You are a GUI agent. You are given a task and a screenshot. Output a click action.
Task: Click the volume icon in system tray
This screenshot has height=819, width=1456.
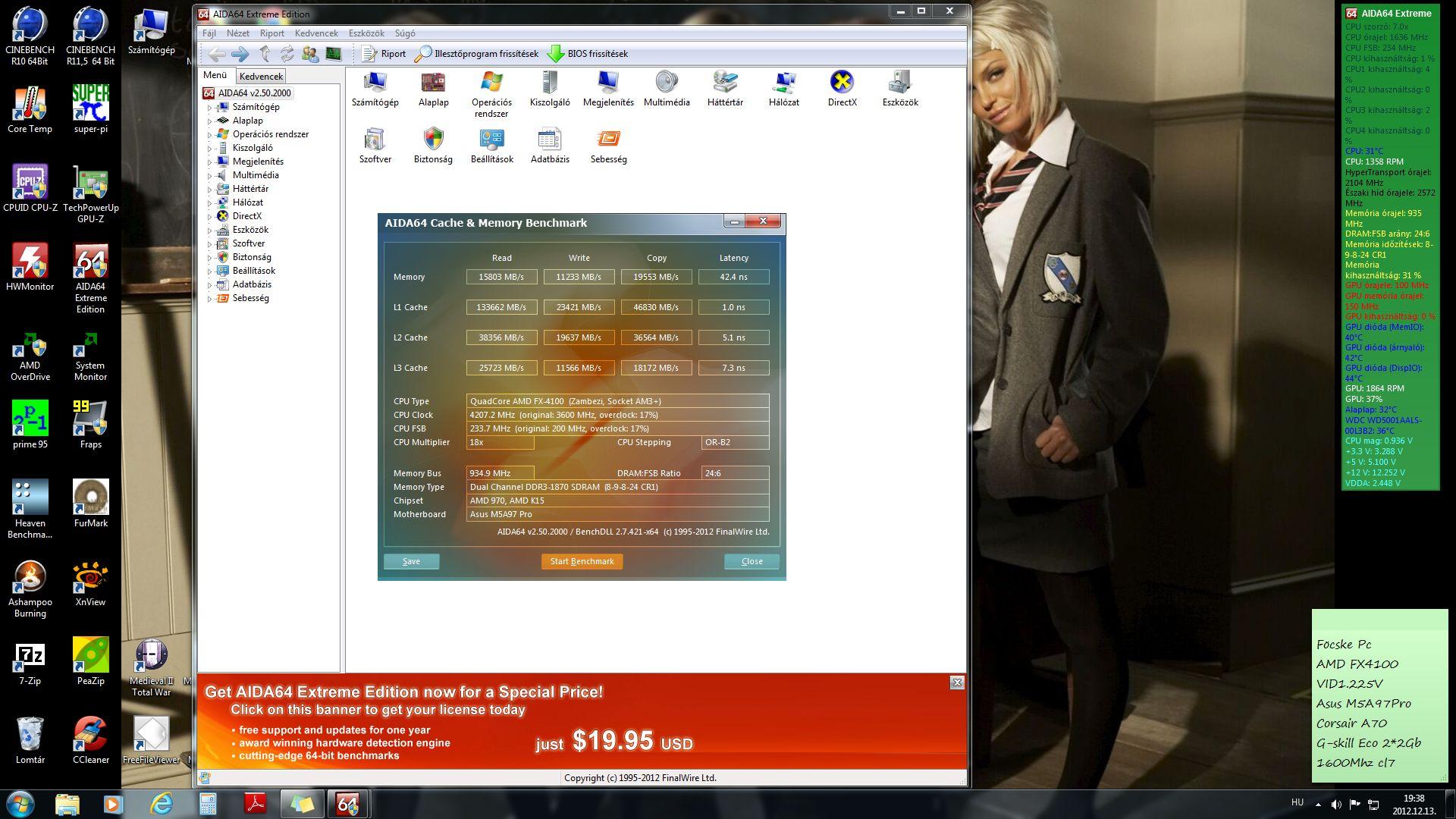(x=1336, y=805)
